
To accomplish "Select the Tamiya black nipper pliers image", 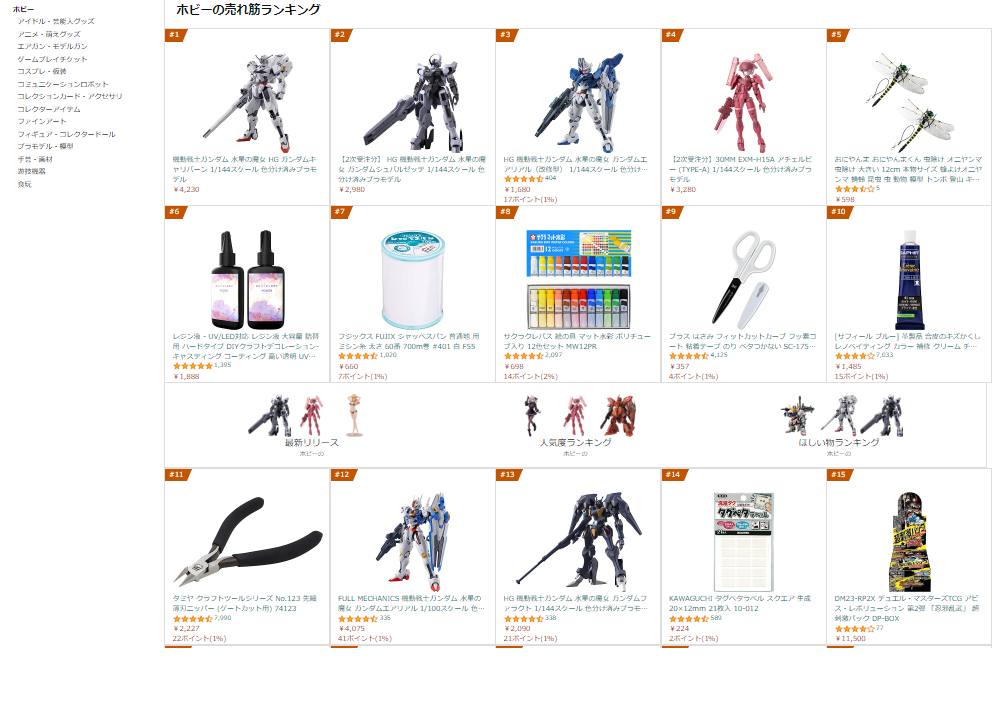I will click(x=248, y=541).
